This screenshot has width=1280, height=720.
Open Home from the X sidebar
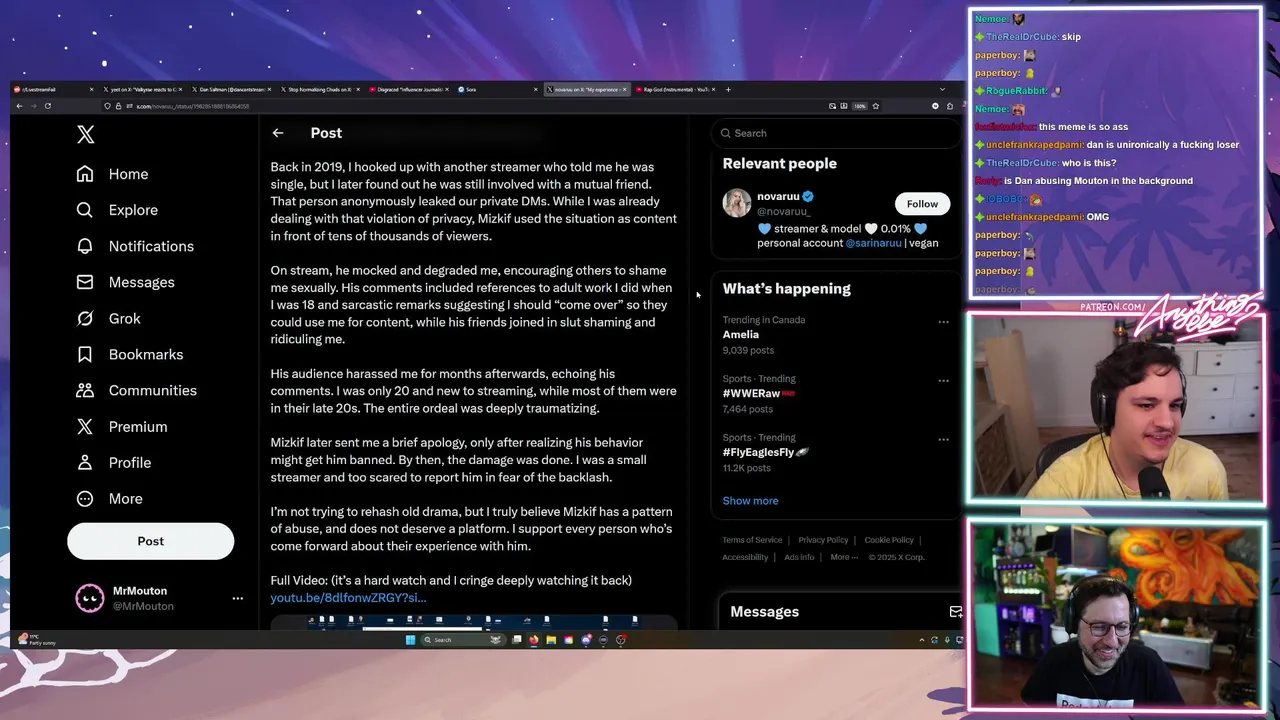(113, 174)
